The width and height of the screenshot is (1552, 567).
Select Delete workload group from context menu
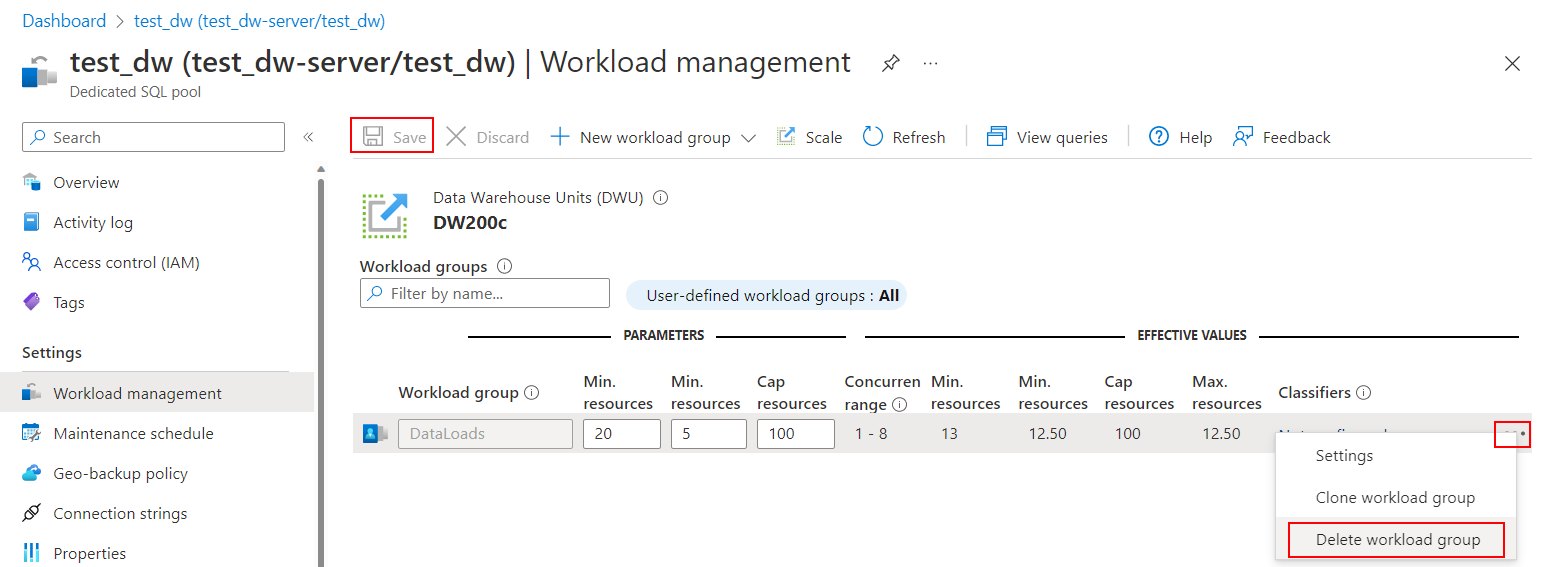point(1397,540)
